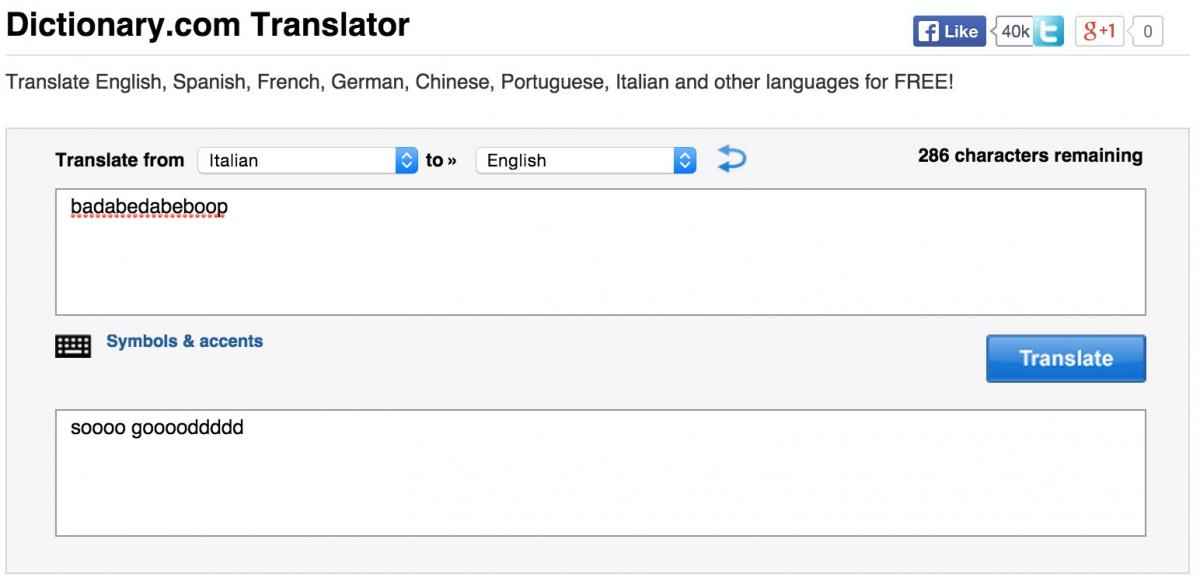Image resolution: width=1200 pixels, height=578 pixels.
Task: Click the Facebook Like button
Action: pos(949,32)
